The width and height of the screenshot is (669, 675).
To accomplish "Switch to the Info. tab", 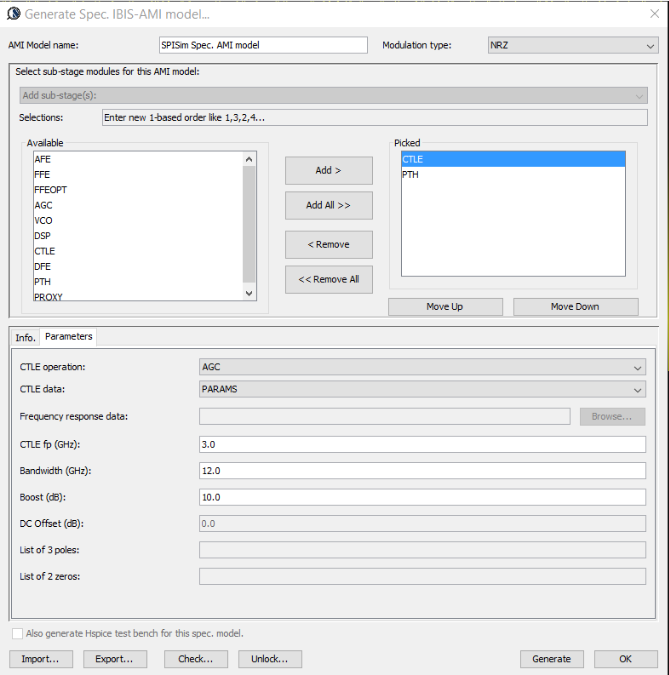I will coord(25,337).
